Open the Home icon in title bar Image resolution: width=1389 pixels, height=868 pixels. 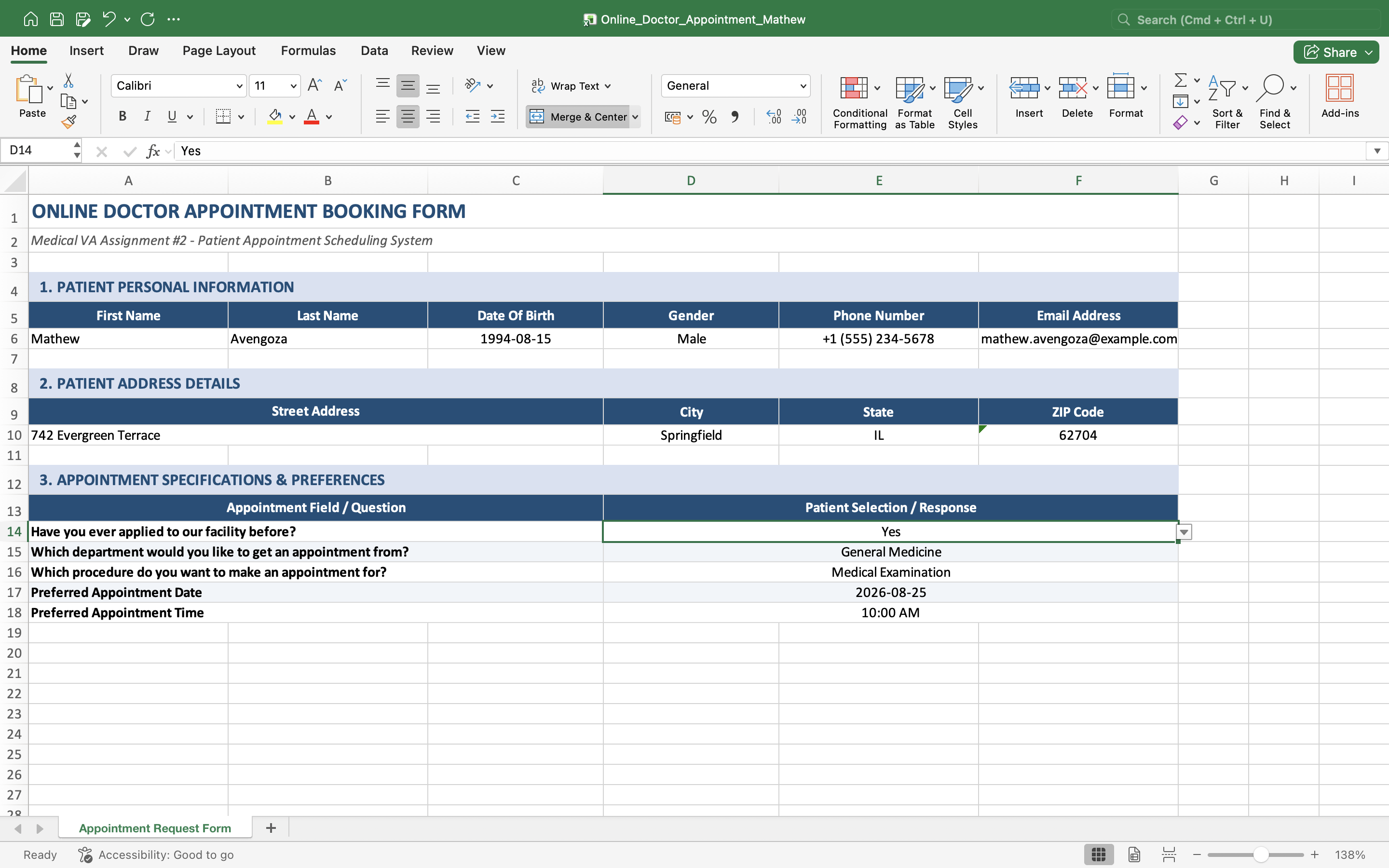pos(30,19)
